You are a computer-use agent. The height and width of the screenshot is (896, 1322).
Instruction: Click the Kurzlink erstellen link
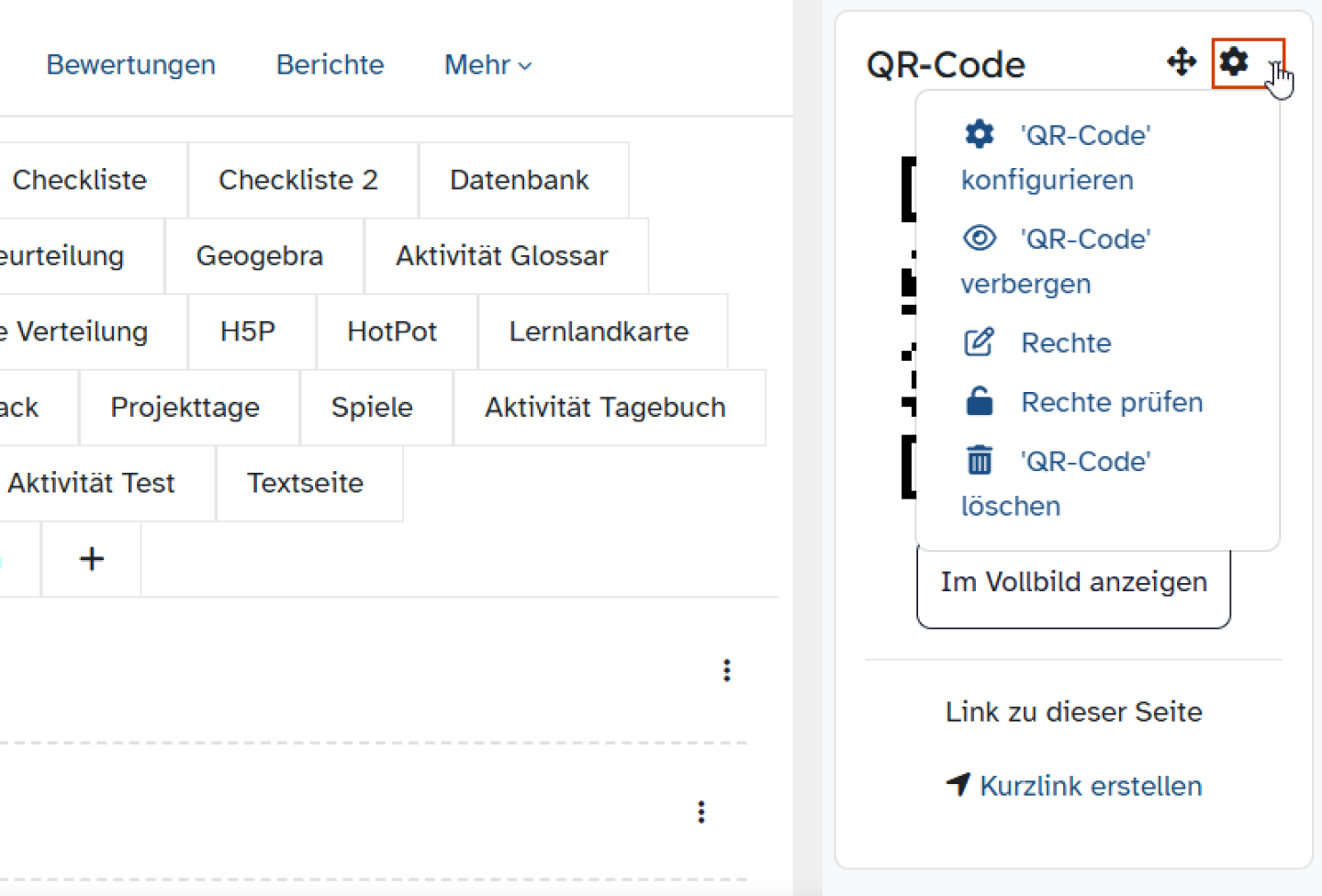click(x=1092, y=785)
